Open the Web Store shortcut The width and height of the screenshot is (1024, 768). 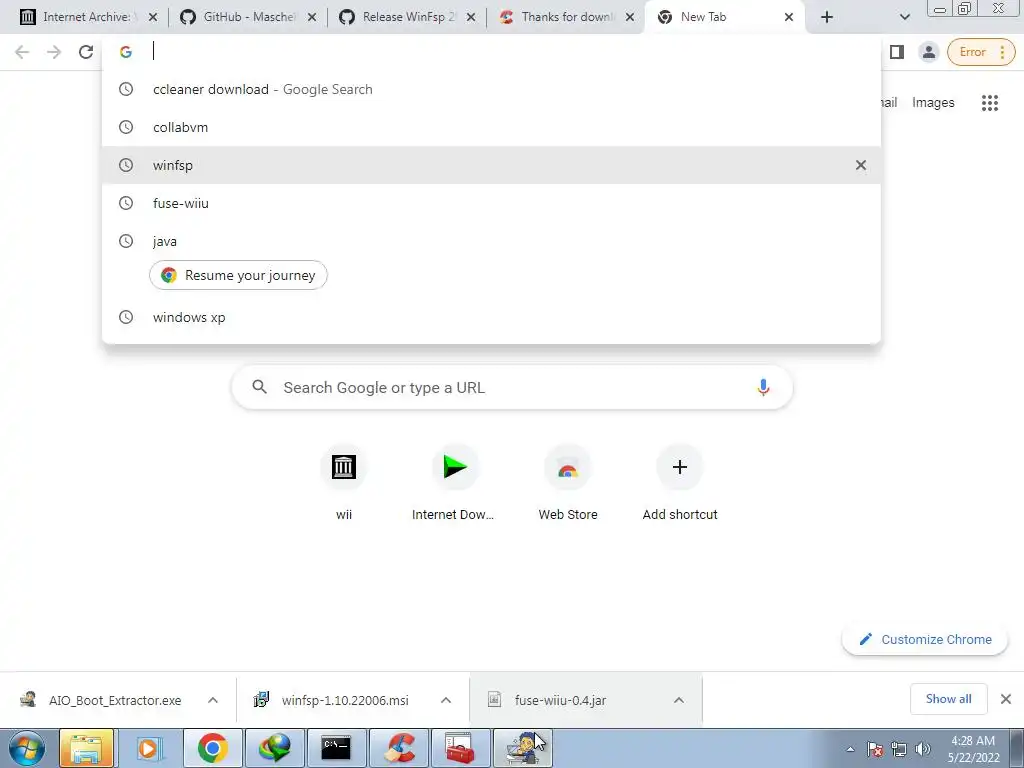[x=568, y=483]
